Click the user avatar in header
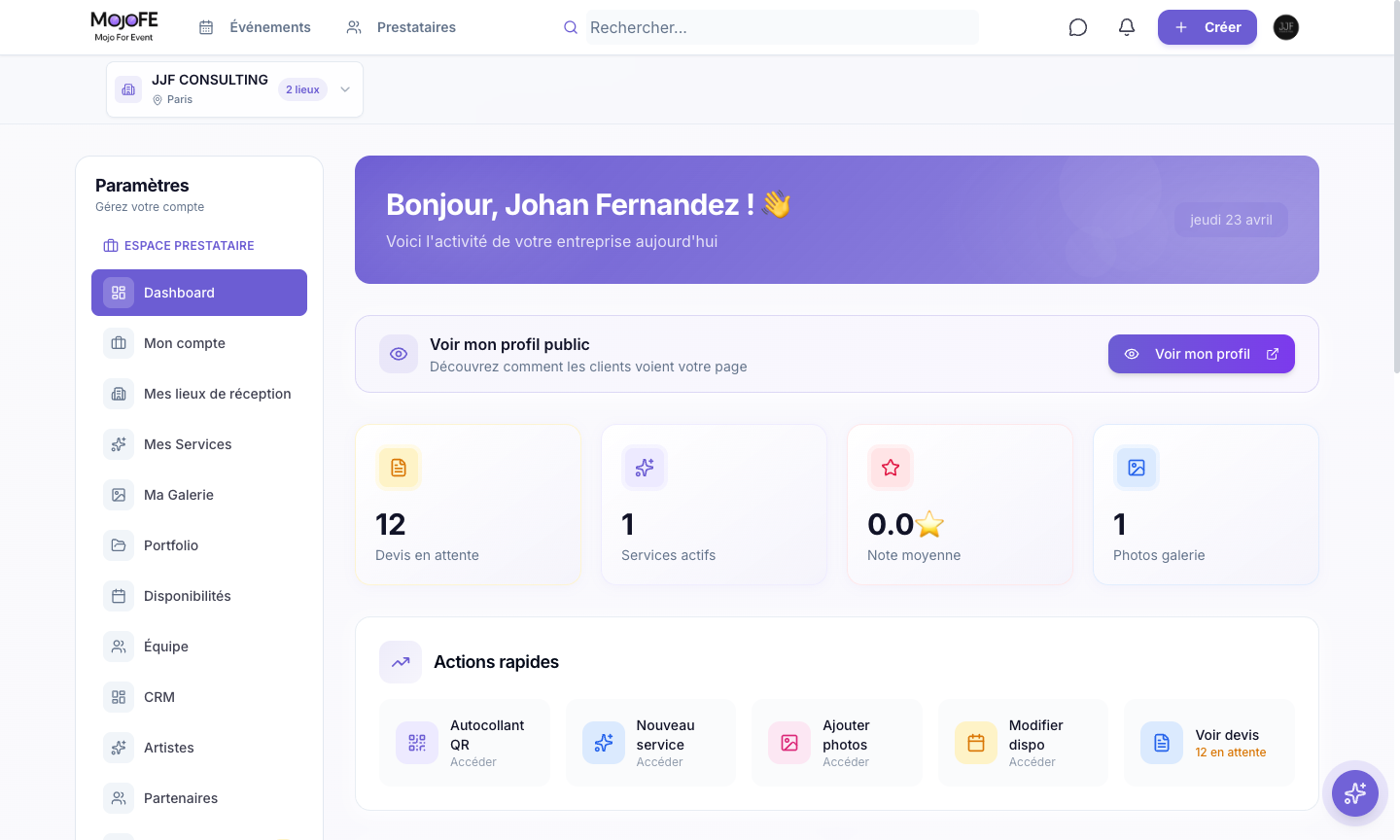The width and height of the screenshot is (1400, 840). [1286, 27]
